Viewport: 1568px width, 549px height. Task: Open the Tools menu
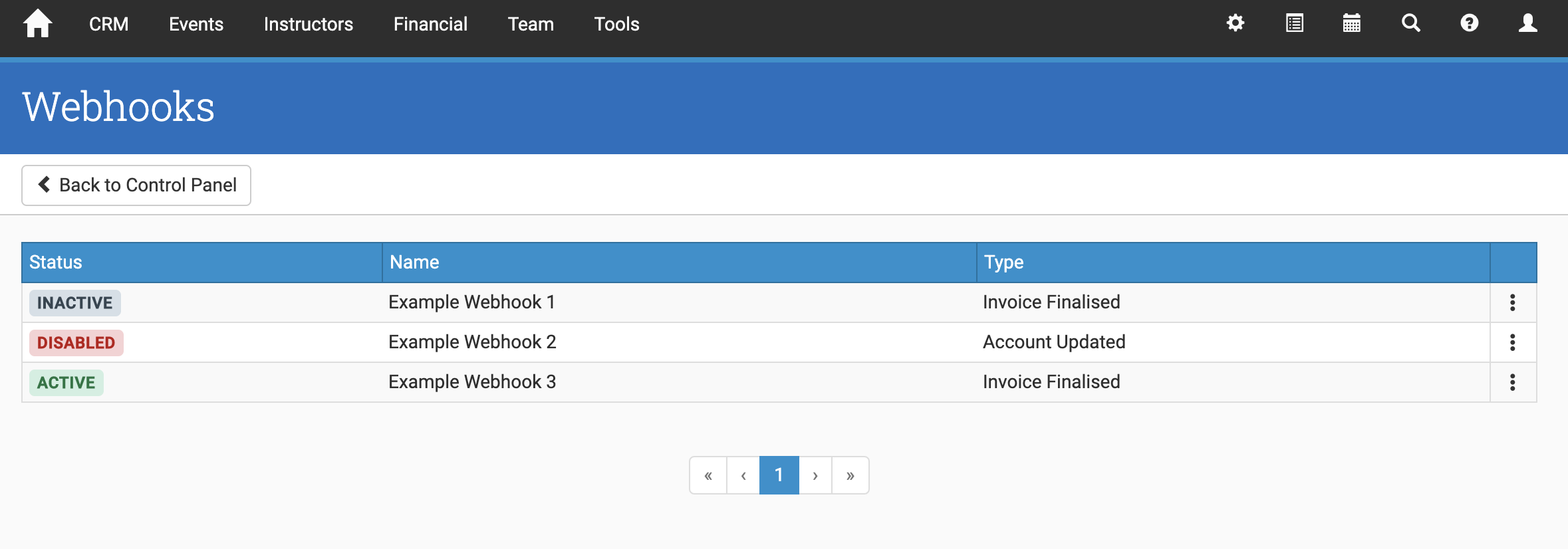[616, 25]
